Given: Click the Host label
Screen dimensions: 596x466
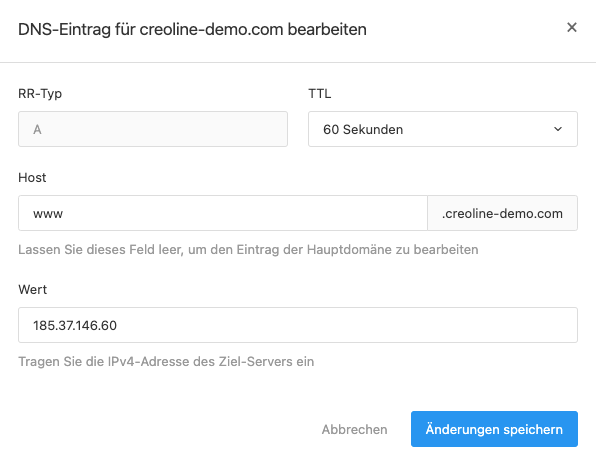Looking at the screenshot, I should 32,178.
